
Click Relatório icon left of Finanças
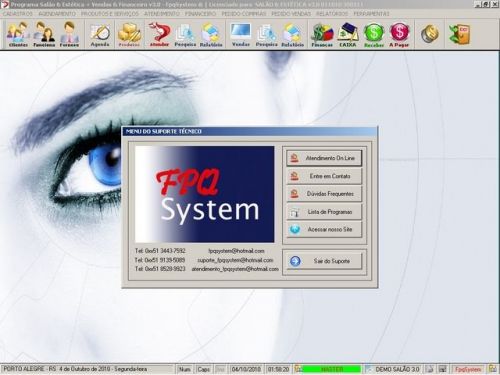(x=292, y=34)
